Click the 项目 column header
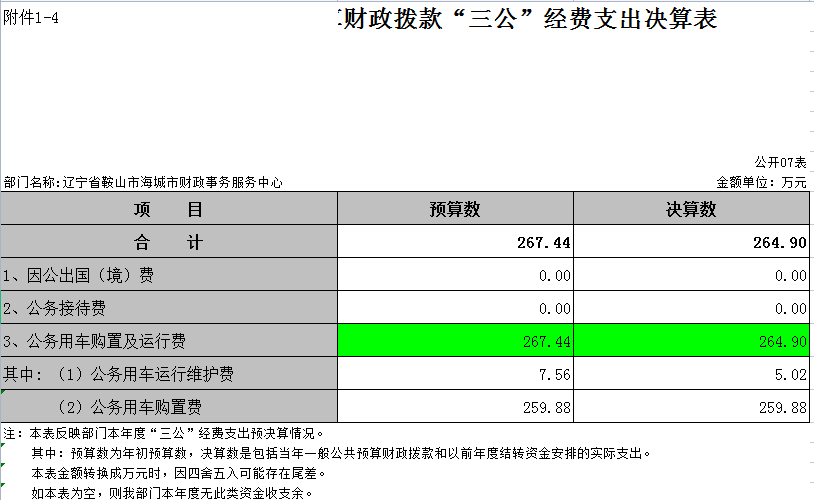The height and width of the screenshot is (500, 814). click(x=169, y=209)
